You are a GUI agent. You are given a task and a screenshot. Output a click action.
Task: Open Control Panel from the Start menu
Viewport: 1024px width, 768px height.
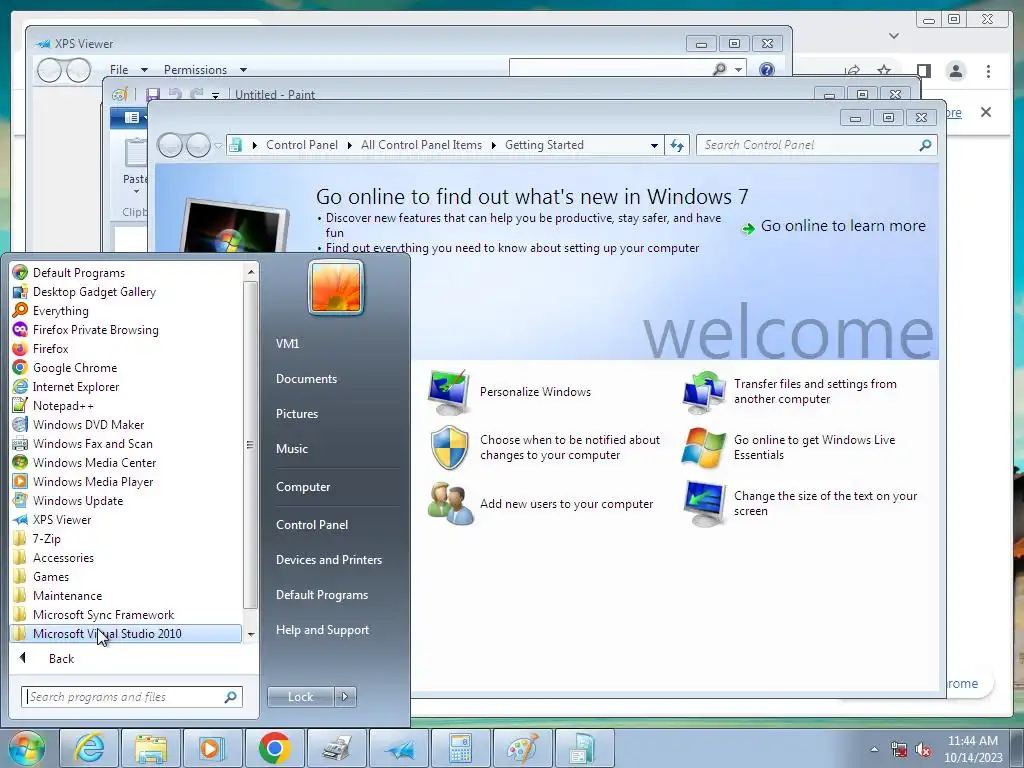pyautogui.click(x=312, y=525)
